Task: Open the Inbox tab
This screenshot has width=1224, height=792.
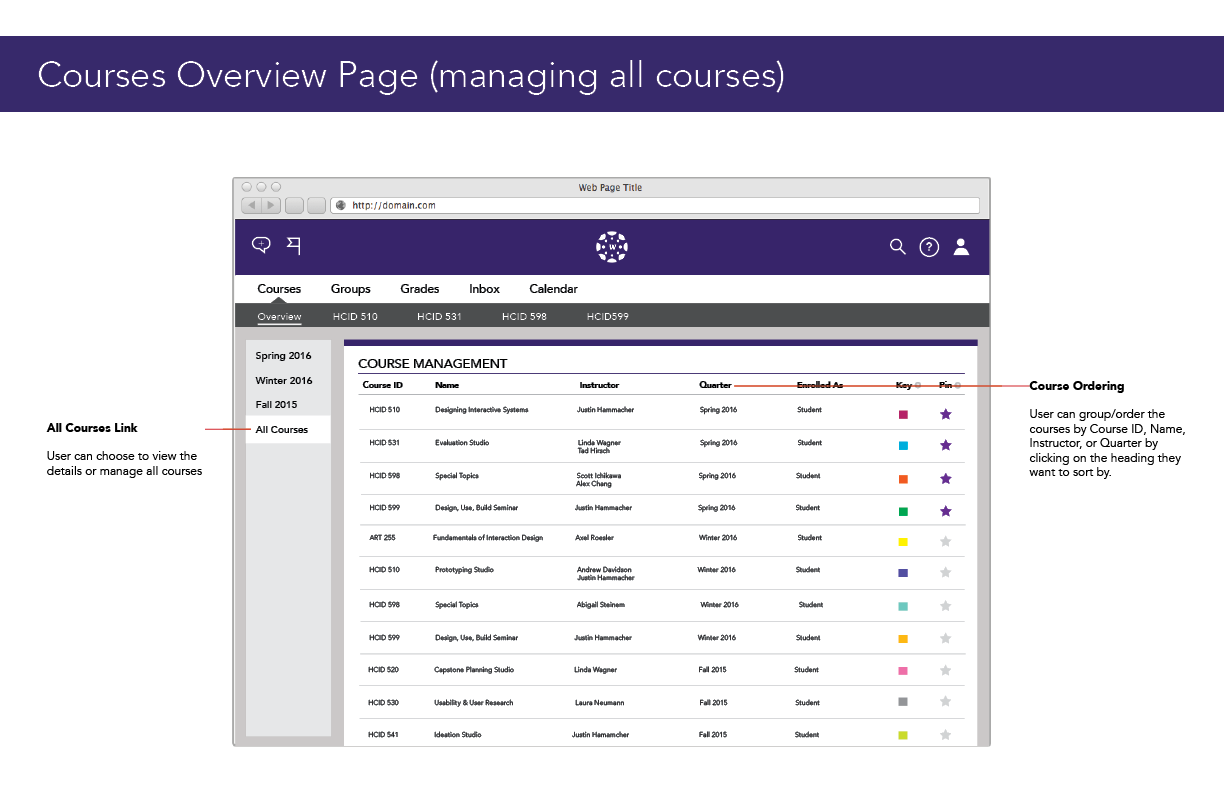Action: (x=485, y=289)
